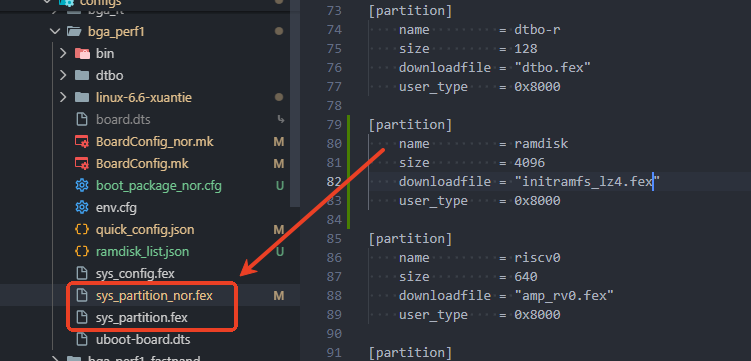Click the uboot-board.dts file icon

pos(82,340)
